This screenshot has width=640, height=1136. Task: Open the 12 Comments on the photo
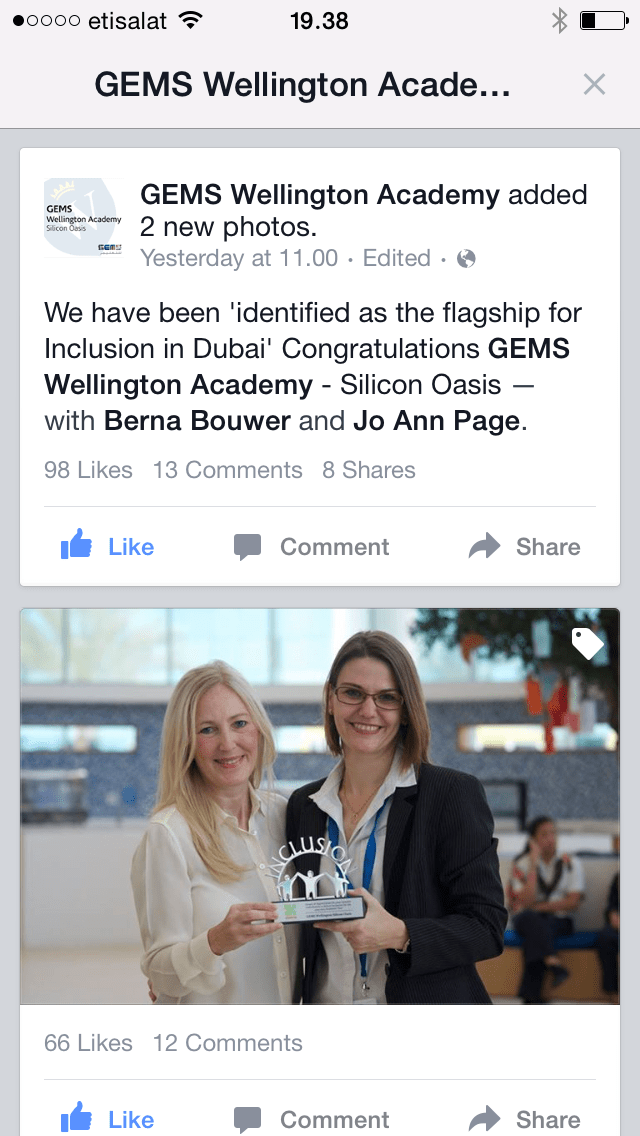click(x=228, y=1043)
